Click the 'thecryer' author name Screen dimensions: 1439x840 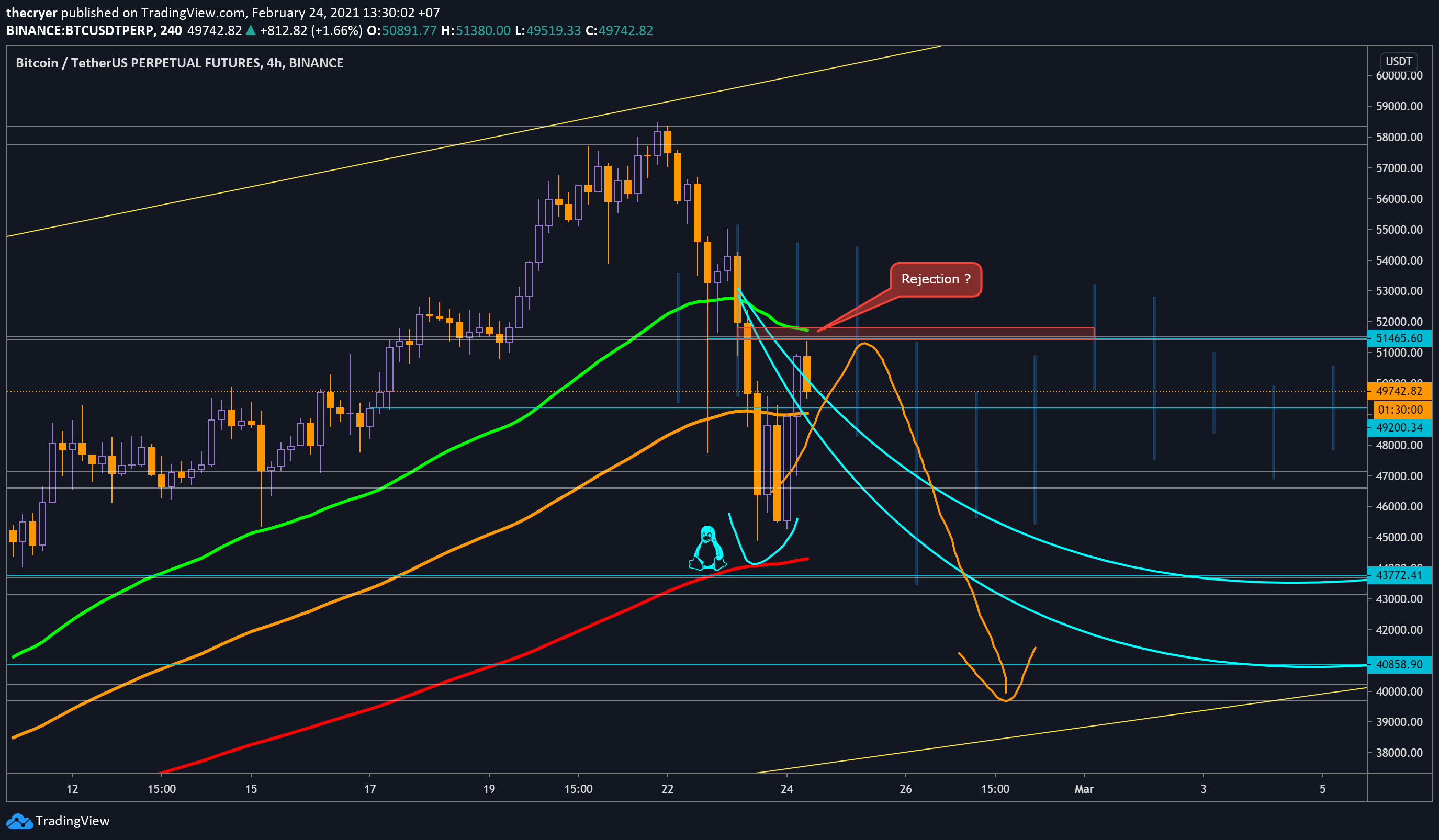coord(31,13)
